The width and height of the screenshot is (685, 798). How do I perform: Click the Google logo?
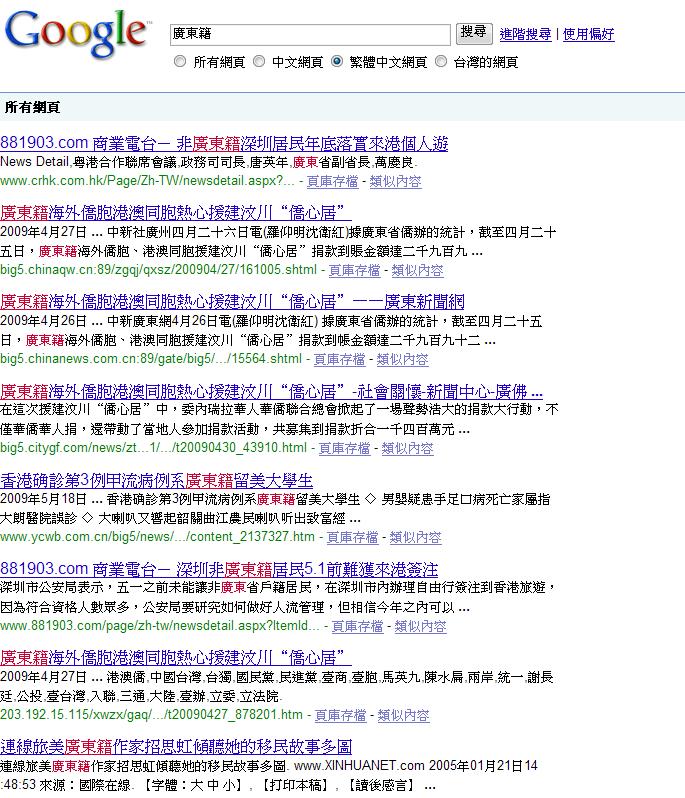78,34
